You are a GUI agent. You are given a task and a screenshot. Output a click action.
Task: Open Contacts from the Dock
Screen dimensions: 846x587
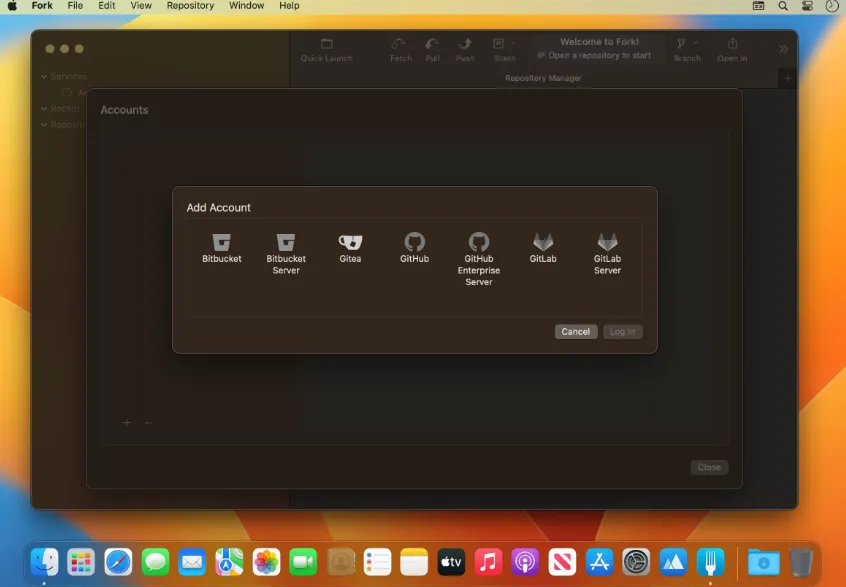(340, 562)
